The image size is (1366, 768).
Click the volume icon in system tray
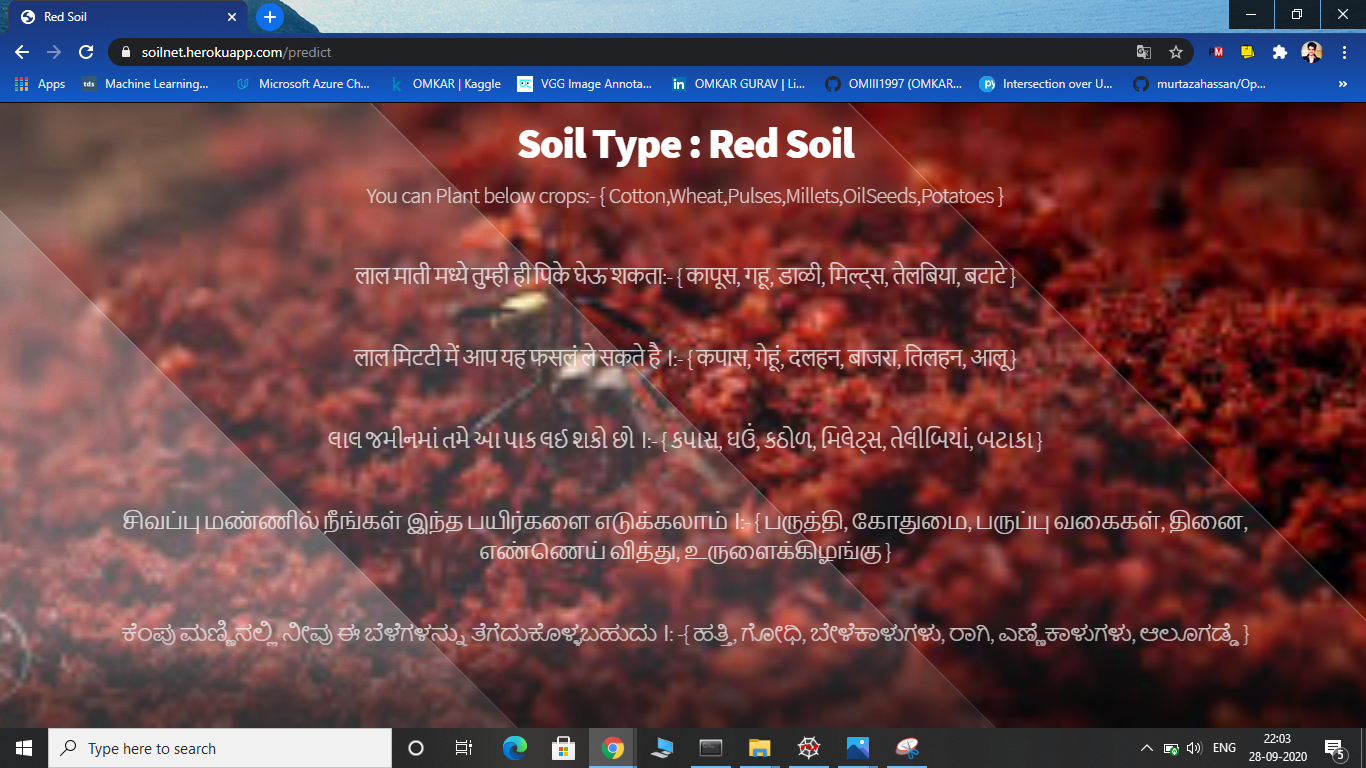pyautogui.click(x=1194, y=748)
